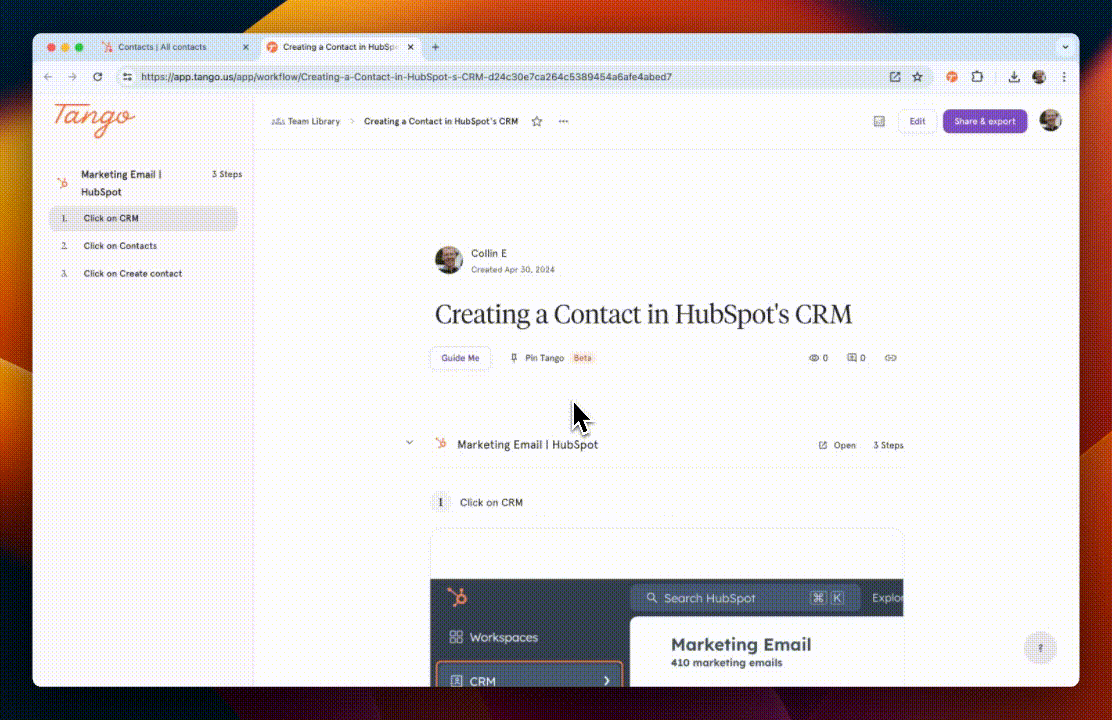
Task: Close the Creating a Contact in HubSpot tab
Action: click(411, 47)
